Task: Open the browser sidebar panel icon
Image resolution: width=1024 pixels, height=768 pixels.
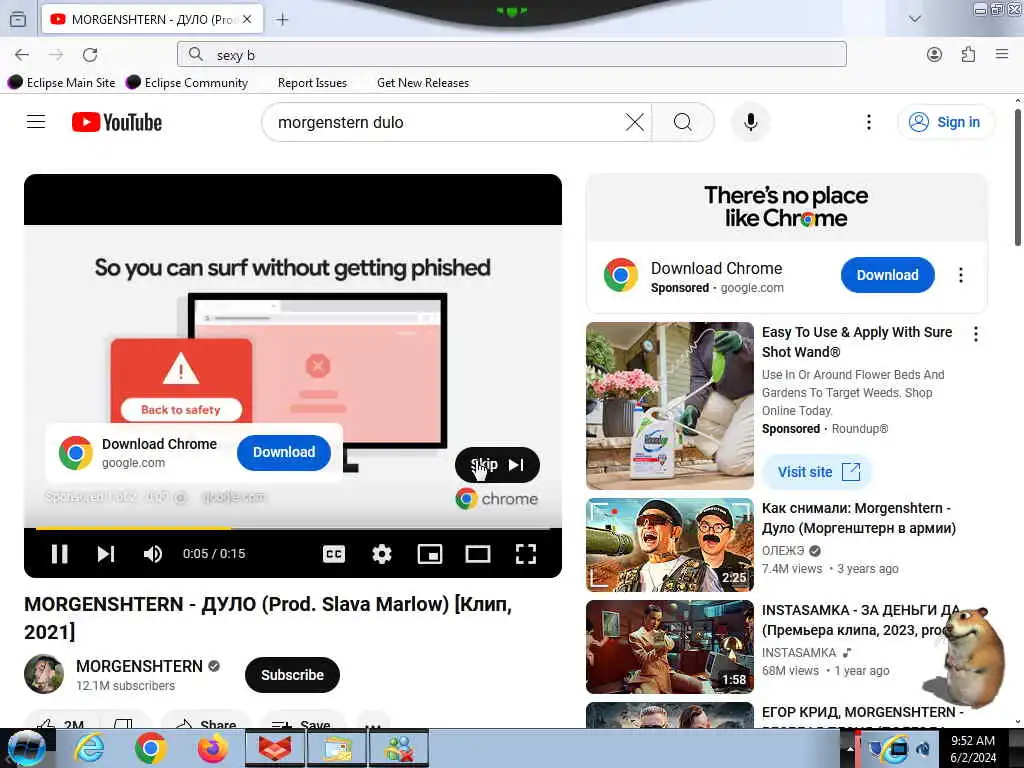Action: tap(18, 20)
